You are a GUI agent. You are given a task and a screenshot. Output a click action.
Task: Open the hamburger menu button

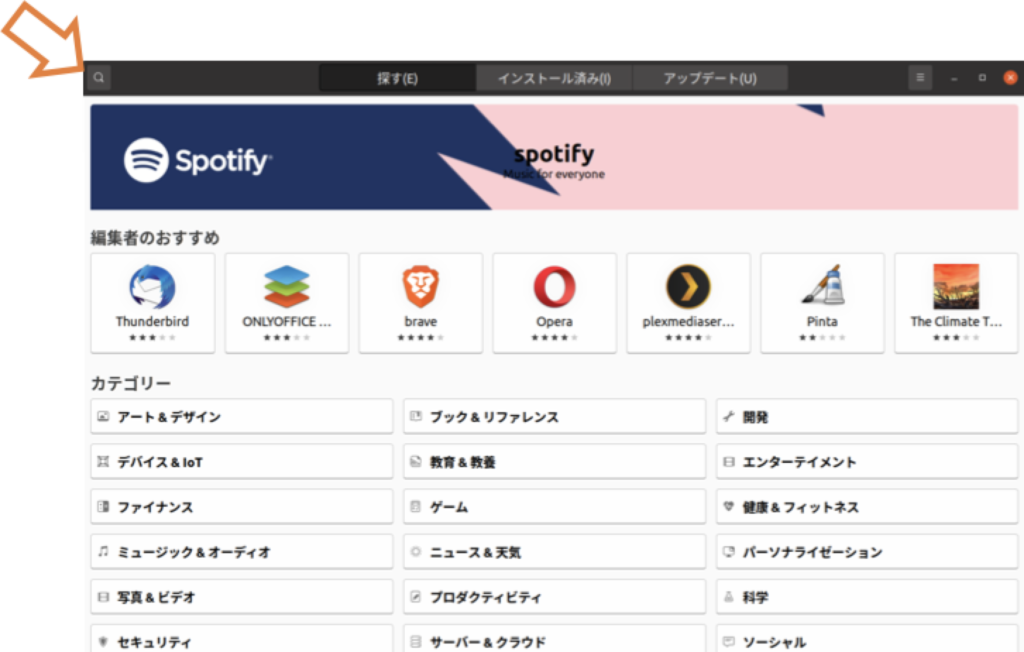click(x=920, y=78)
